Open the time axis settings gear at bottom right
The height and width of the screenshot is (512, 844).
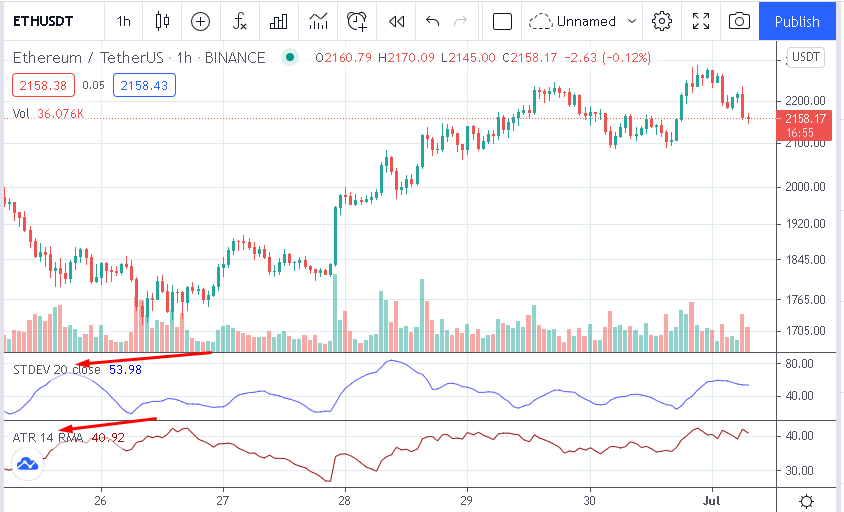(x=806, y=500)
